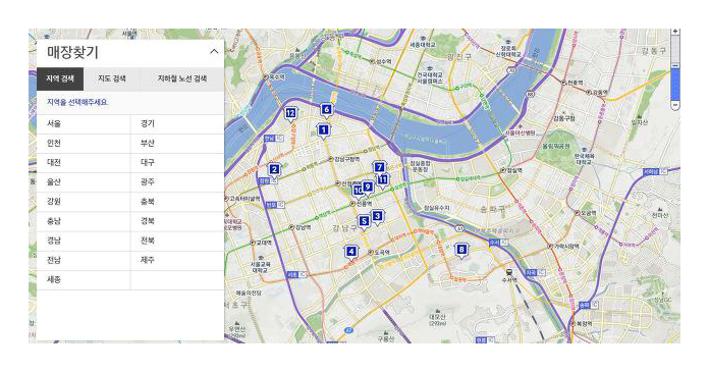The image size is (709, 372).
Task: Click the map zoom level slider handle
Action: (675, 66)
